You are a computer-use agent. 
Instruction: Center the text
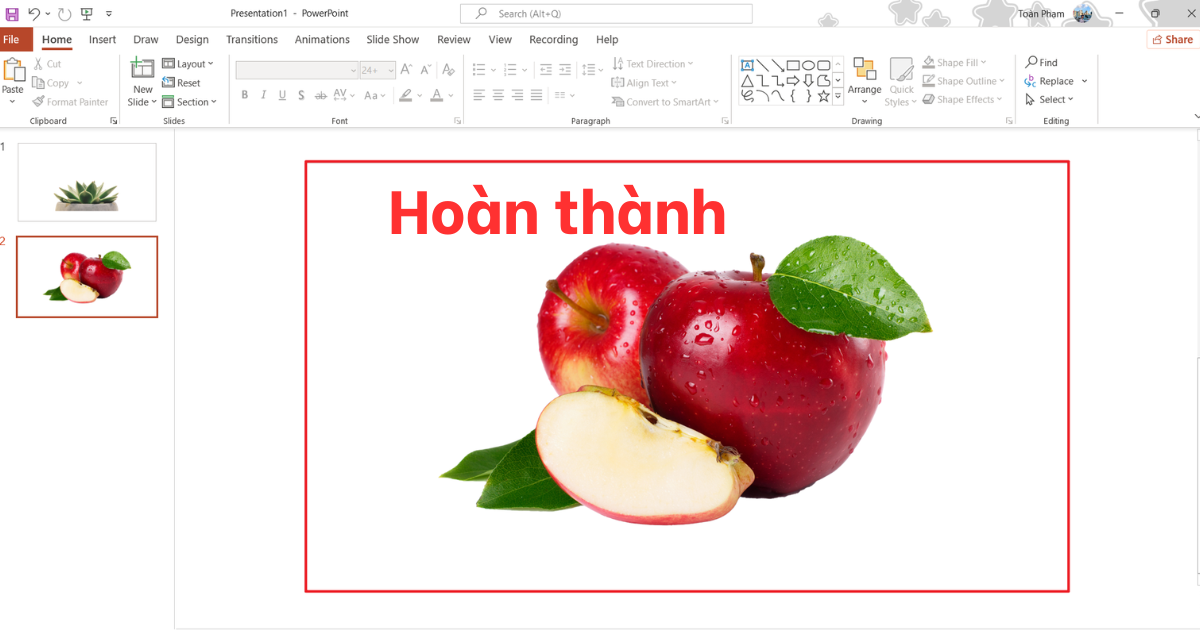click(x=498, y=95)
